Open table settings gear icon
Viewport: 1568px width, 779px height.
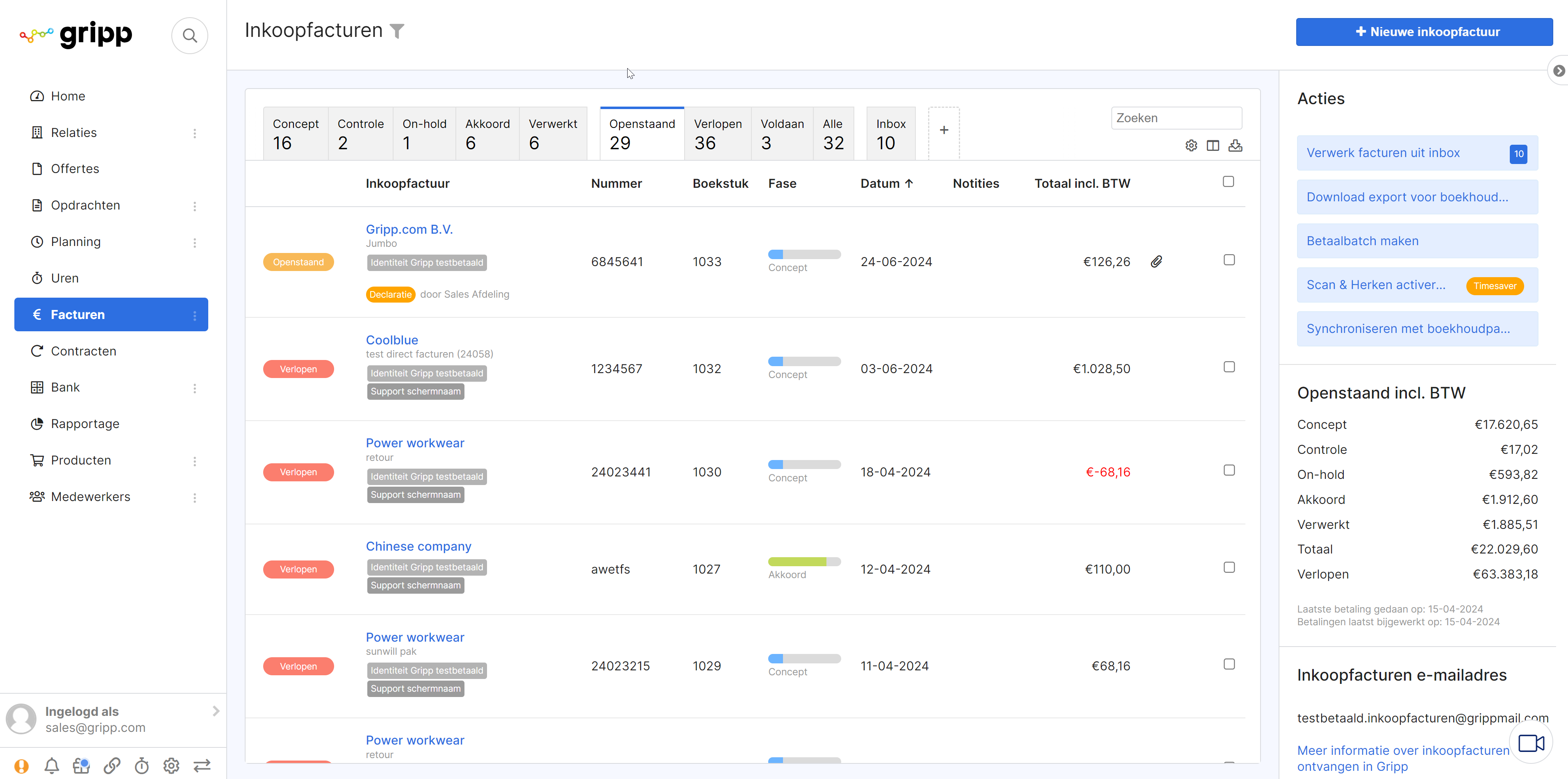(x=1191, y=146)
